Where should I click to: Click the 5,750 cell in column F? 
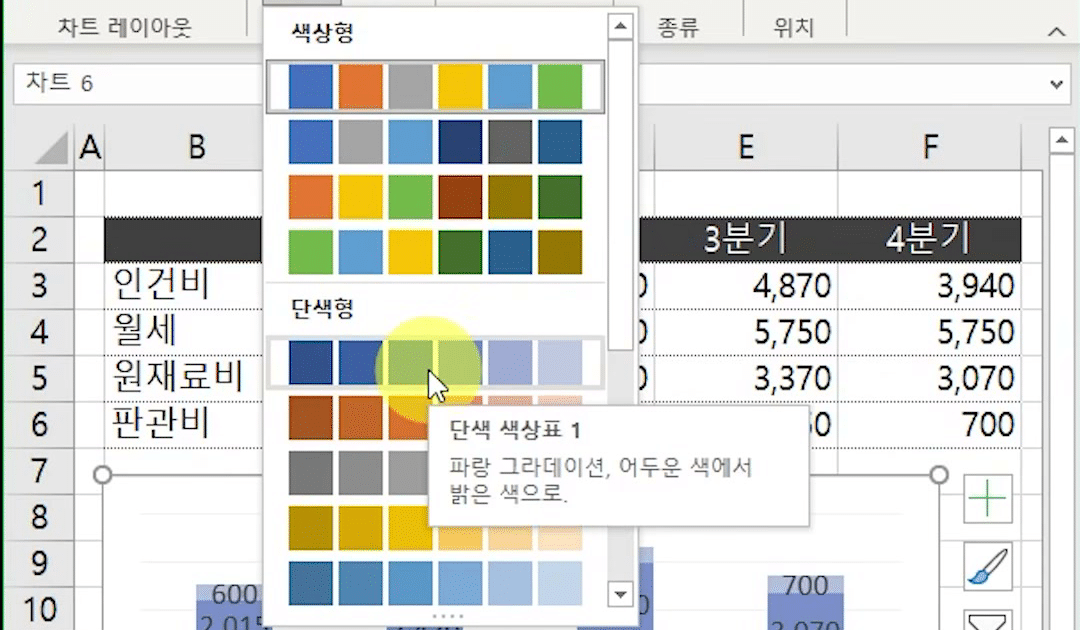coord(930,332)
